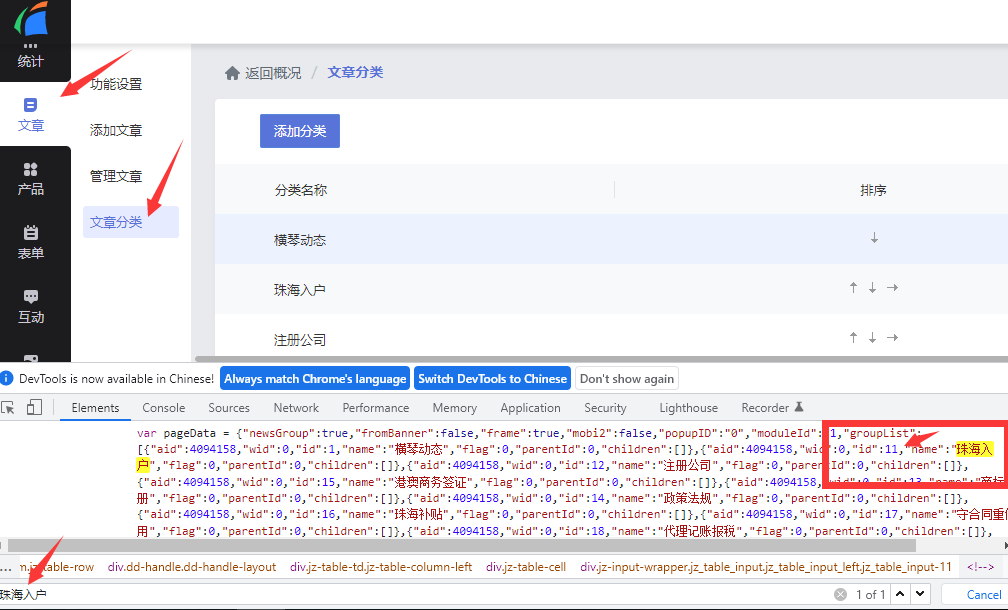Open the Network tab in DevTools
The width and height of the screenshot is (1008, 610).
296,408
